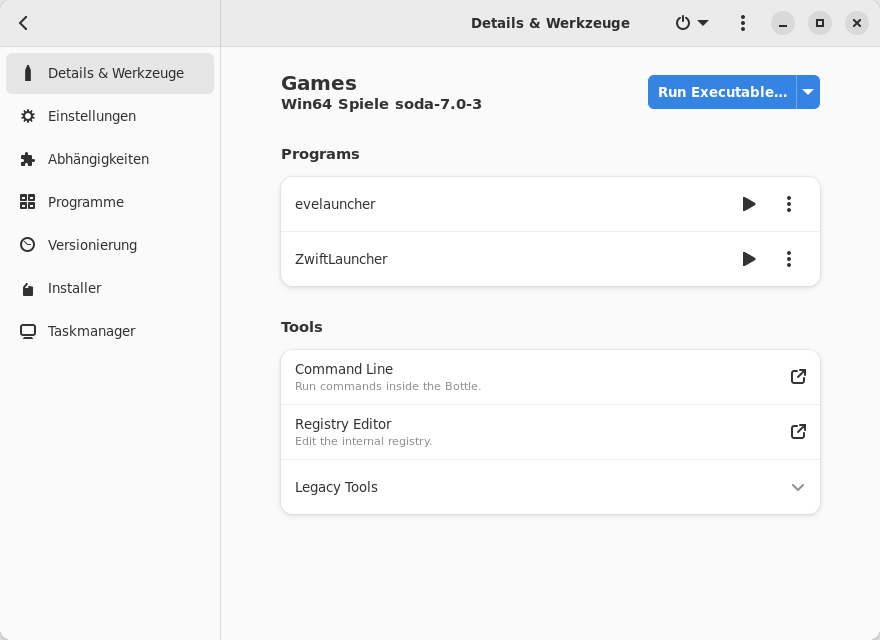
Task: Click the Tools section heading
Action: (x=301, y=327)
